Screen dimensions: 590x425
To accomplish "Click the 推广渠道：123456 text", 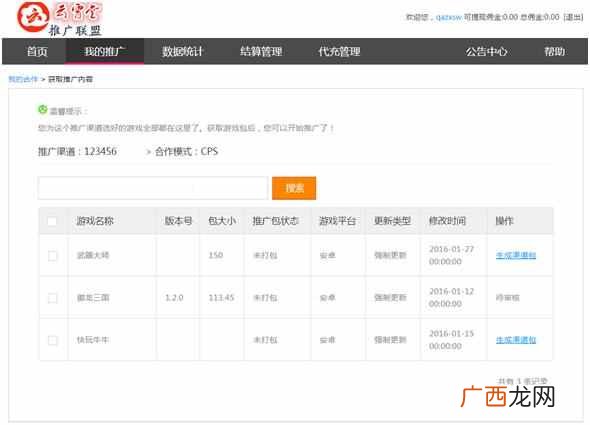I will 77,151.
